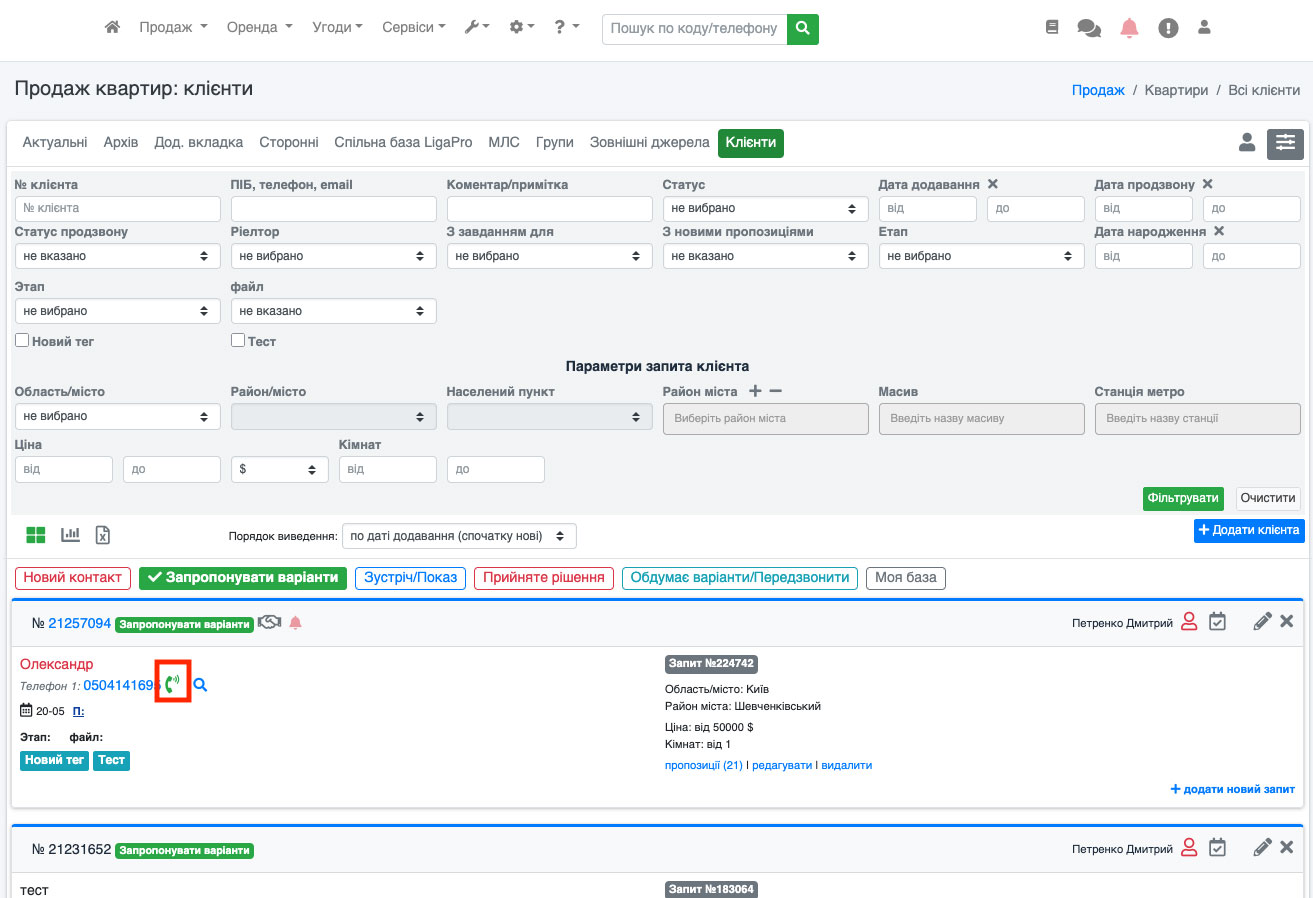Screen dimensions: 1313x898
Task: Expand the Ріелтор dropdown
Action: (x=333, y=256)
